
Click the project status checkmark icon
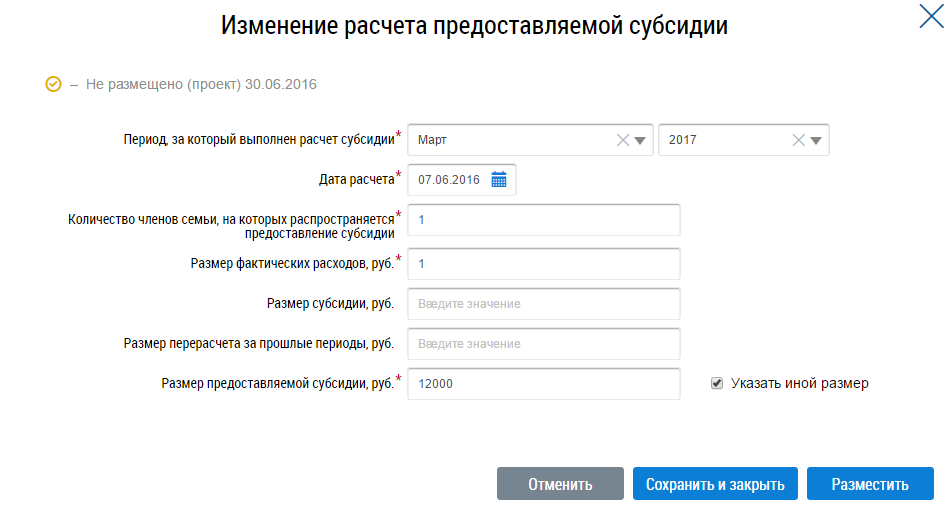tap(54, 84)
